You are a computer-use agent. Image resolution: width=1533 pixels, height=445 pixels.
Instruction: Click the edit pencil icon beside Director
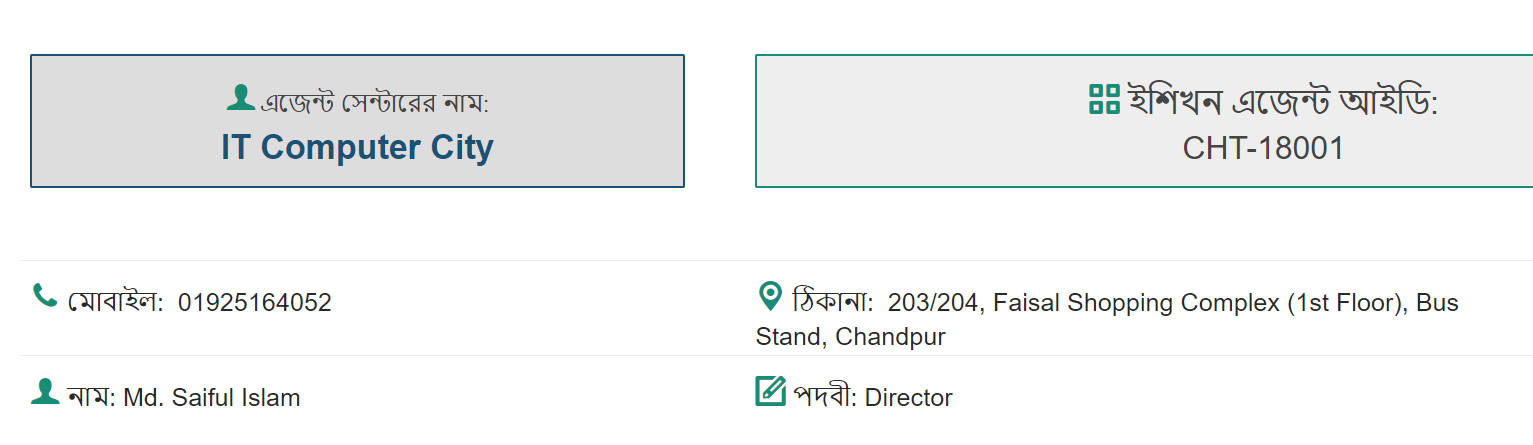click(771, 390)
